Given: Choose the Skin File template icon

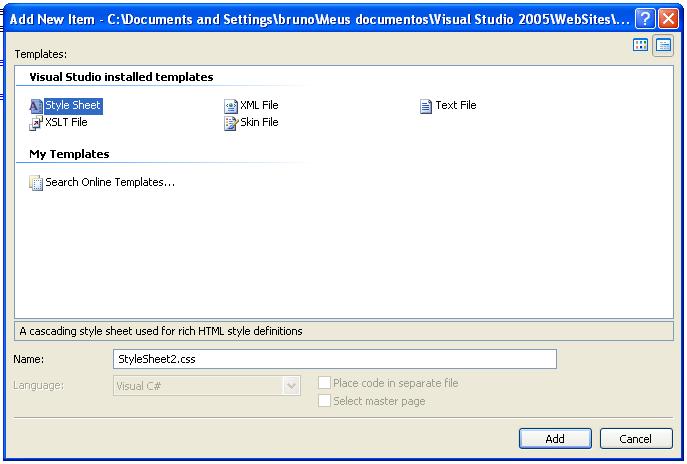Looking at the screenshot, I should click(x=232, y=123).
